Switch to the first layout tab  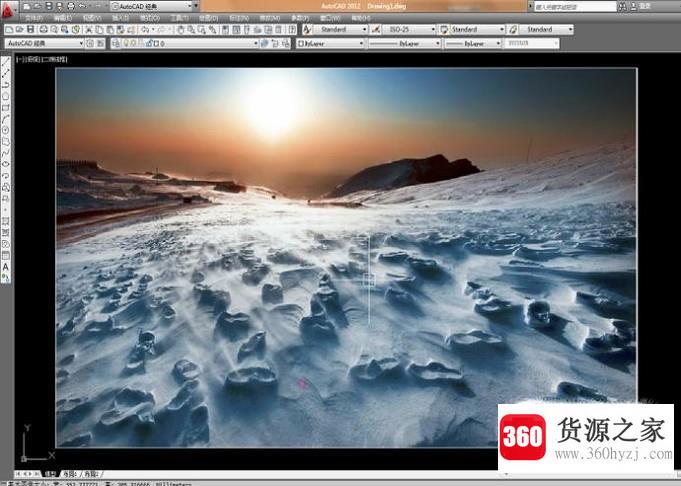[69, 474]
